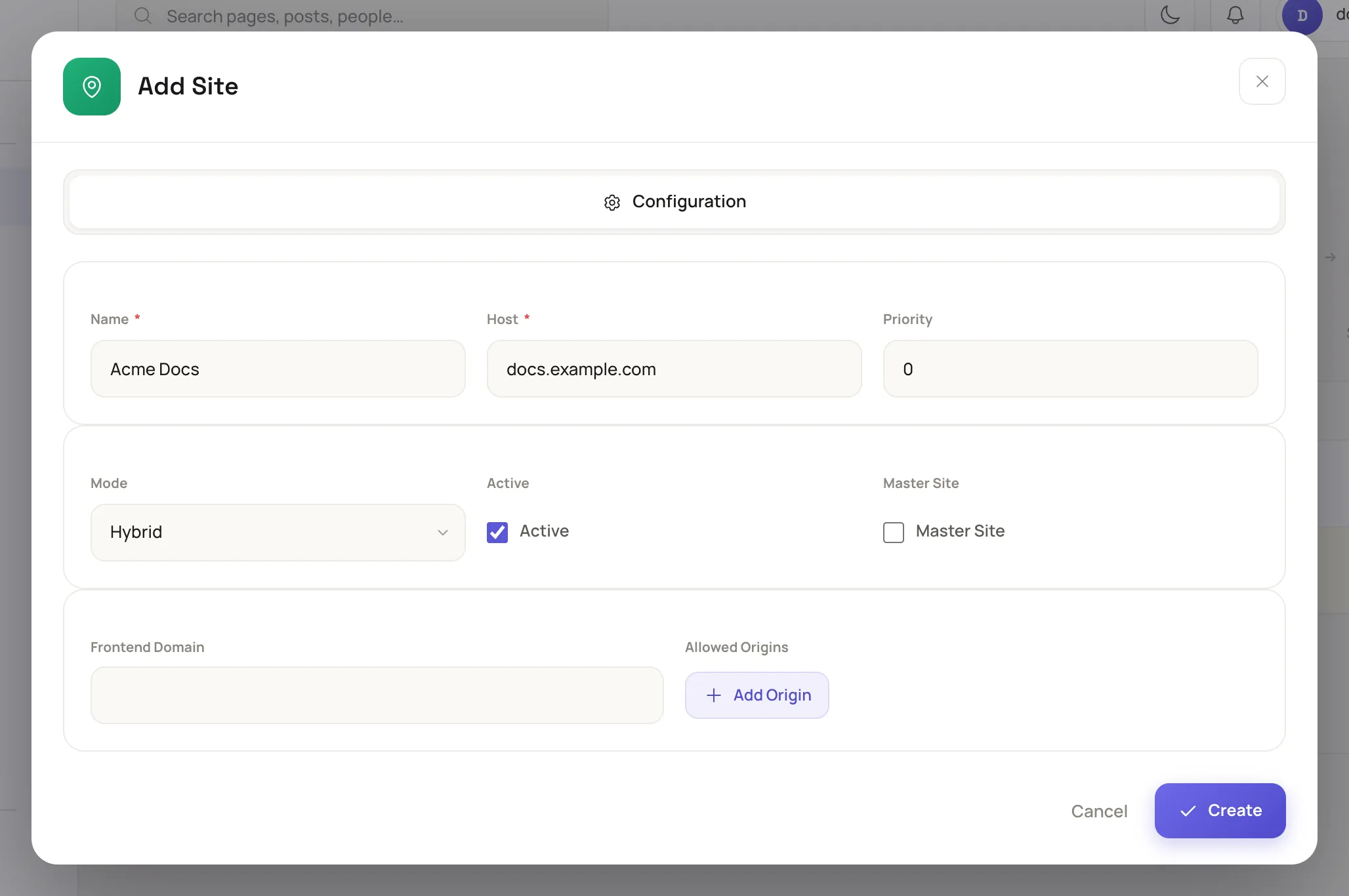Uncheck the Active checkbox
This screenshot has width=1349, height=896.
tap(497, 532)
